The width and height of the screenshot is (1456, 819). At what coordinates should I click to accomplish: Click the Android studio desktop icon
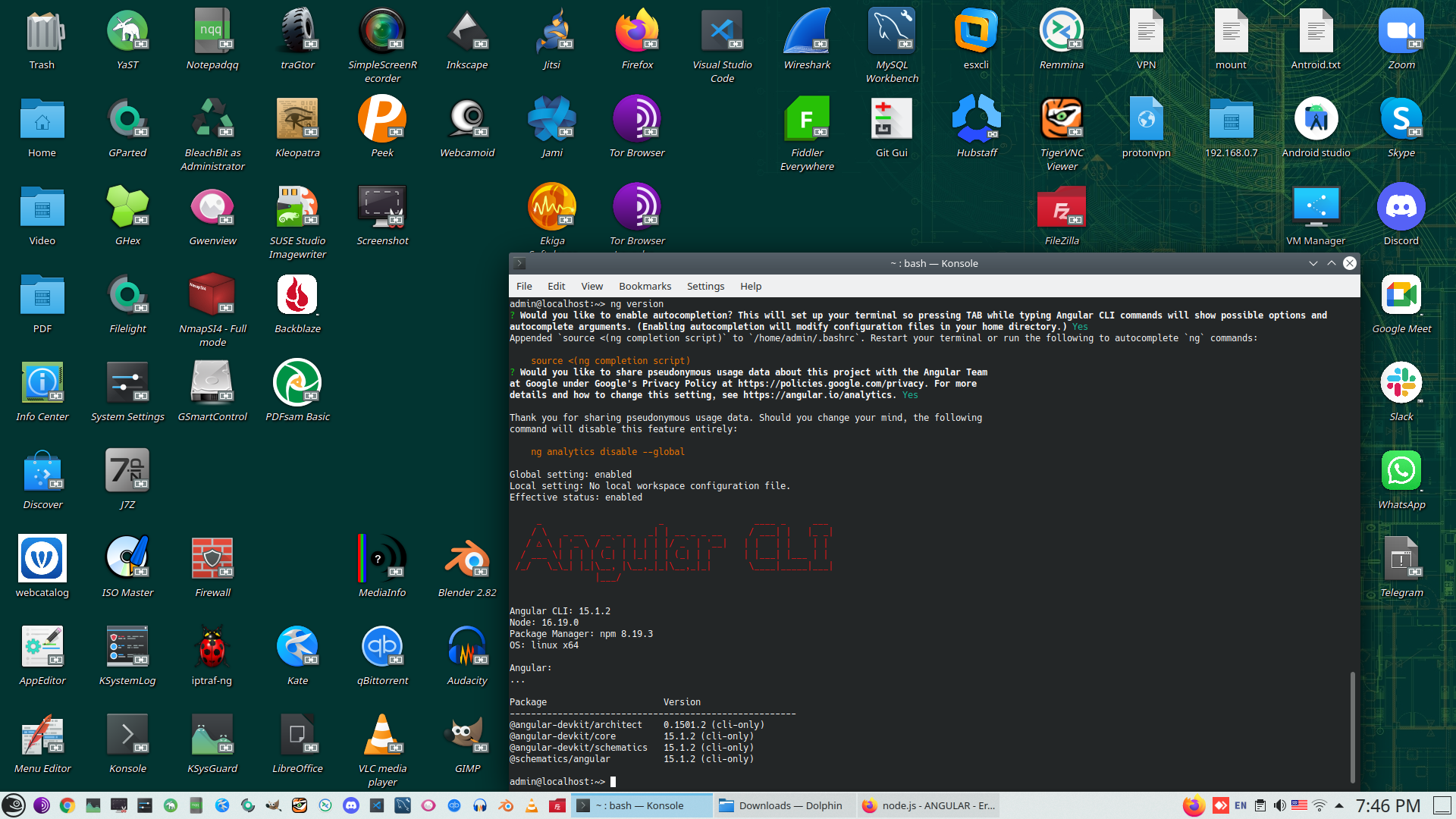pyautogui.click(x=1316, y=120)
